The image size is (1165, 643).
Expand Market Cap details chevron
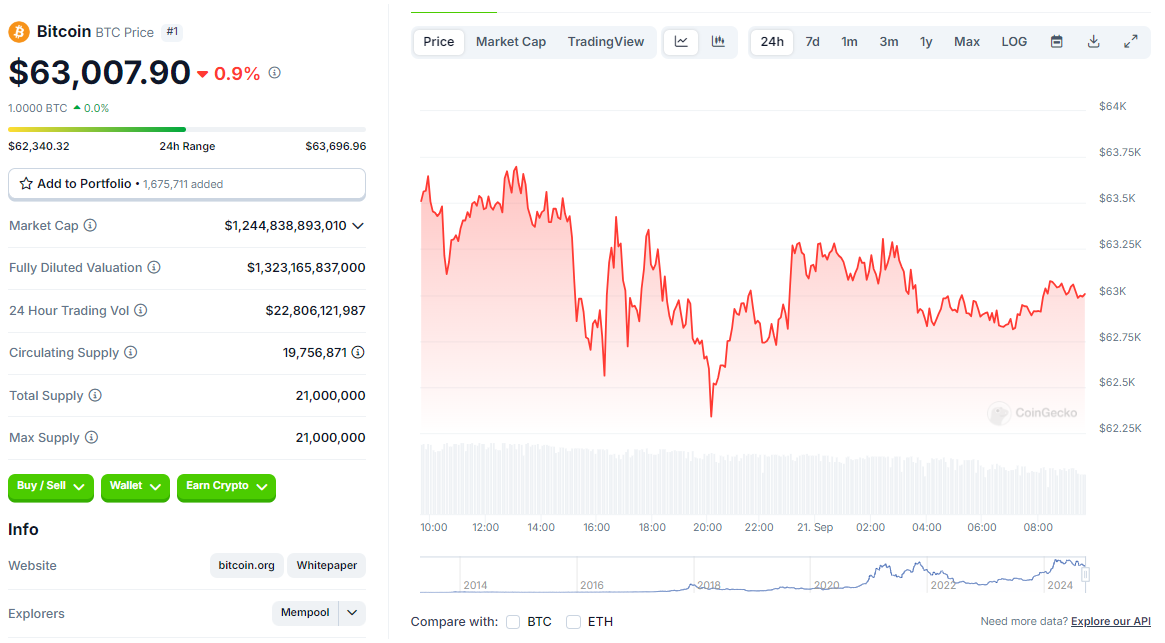tap(358, 226)
